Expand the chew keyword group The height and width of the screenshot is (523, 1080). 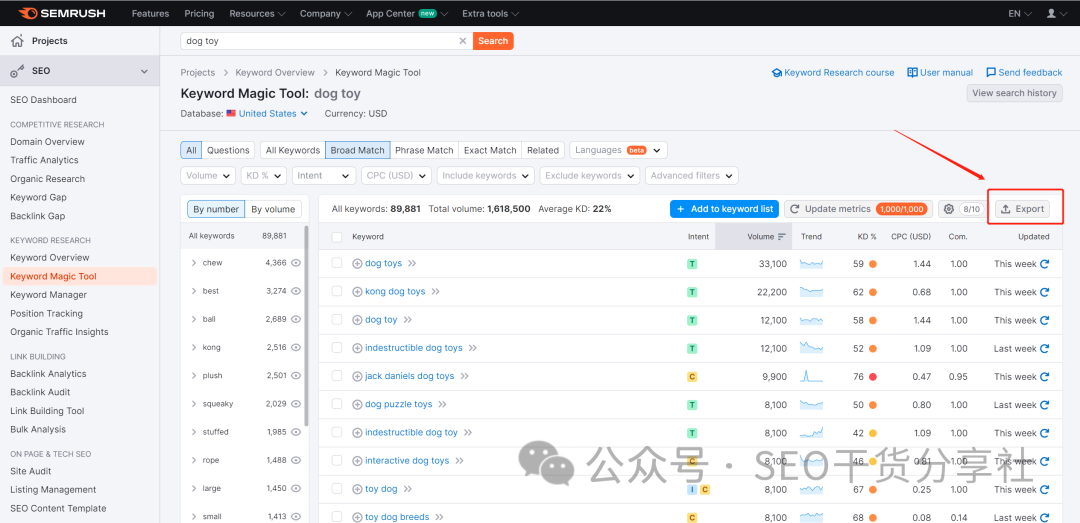(194, 263)
